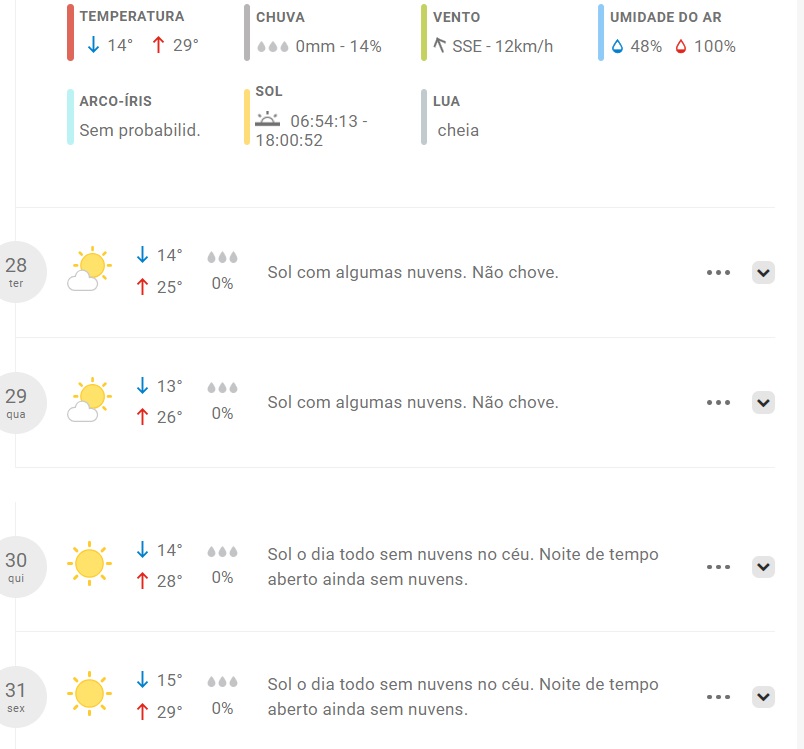Click the sun-and-cloud icon for day 29

tap(89, 400)
